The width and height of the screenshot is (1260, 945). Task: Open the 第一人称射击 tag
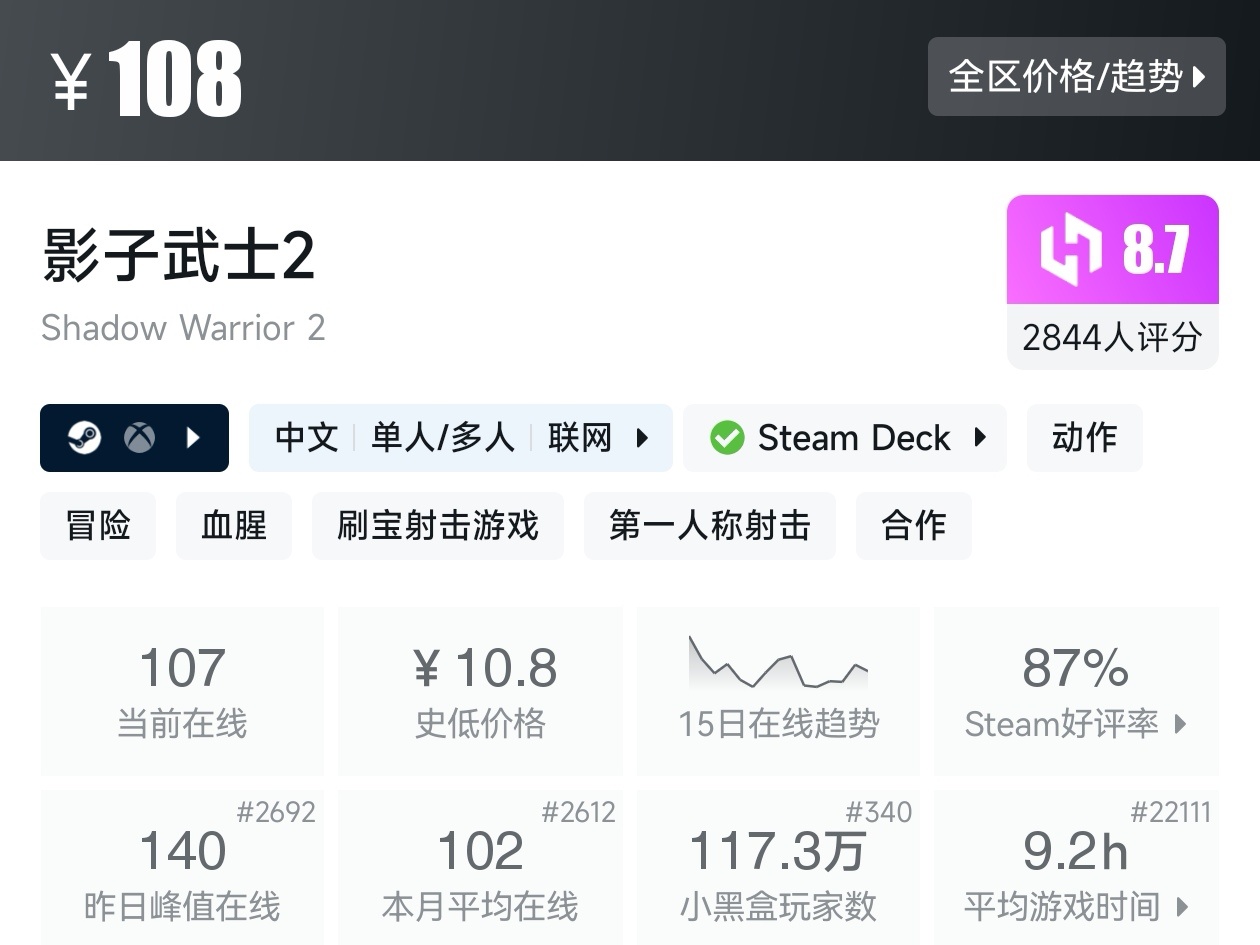tap(710, 525)
